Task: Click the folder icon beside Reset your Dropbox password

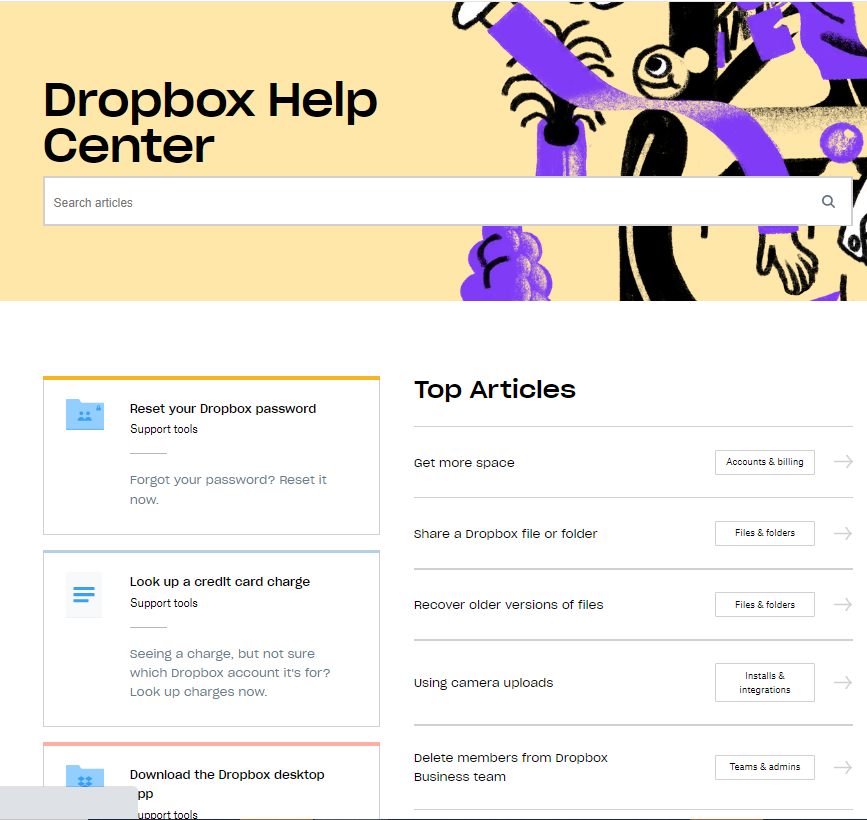Action: [x=85, y=414]
